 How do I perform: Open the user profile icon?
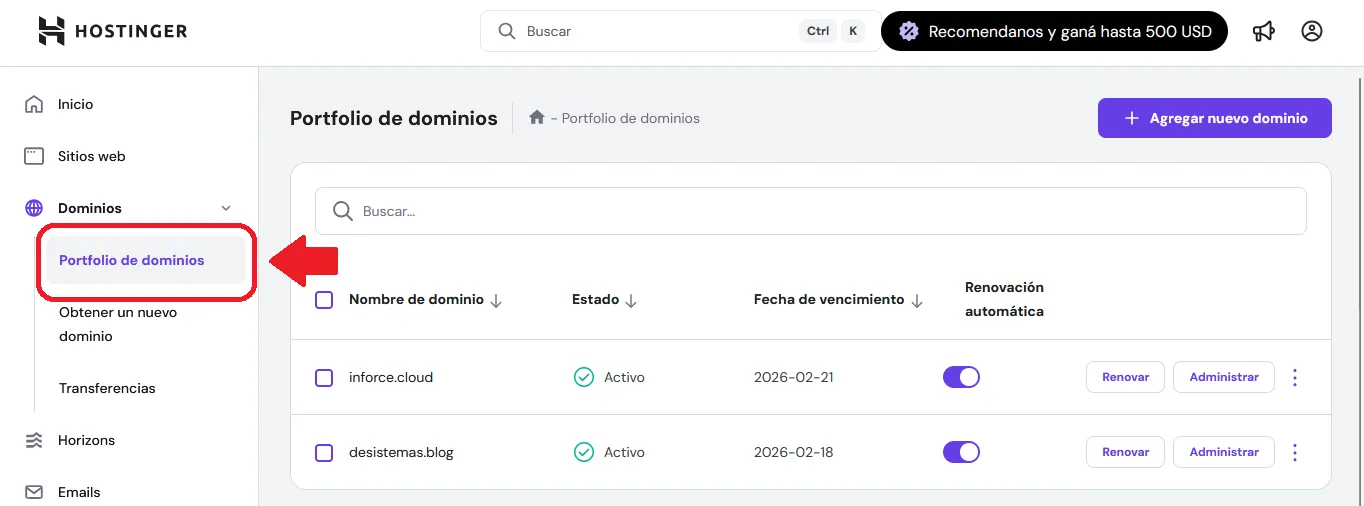[1312, 31]
